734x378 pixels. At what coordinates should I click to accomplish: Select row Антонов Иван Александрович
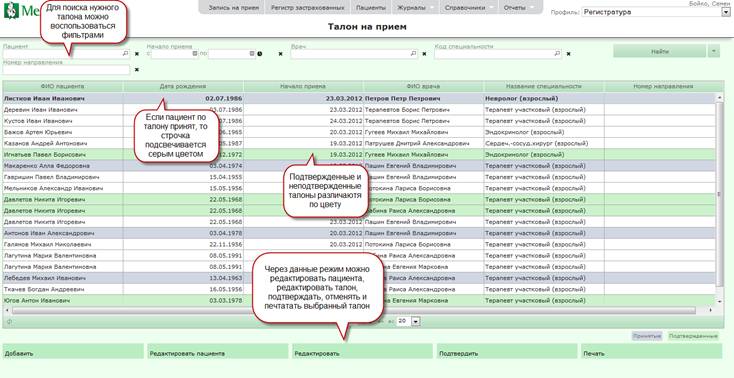(359, 233)
